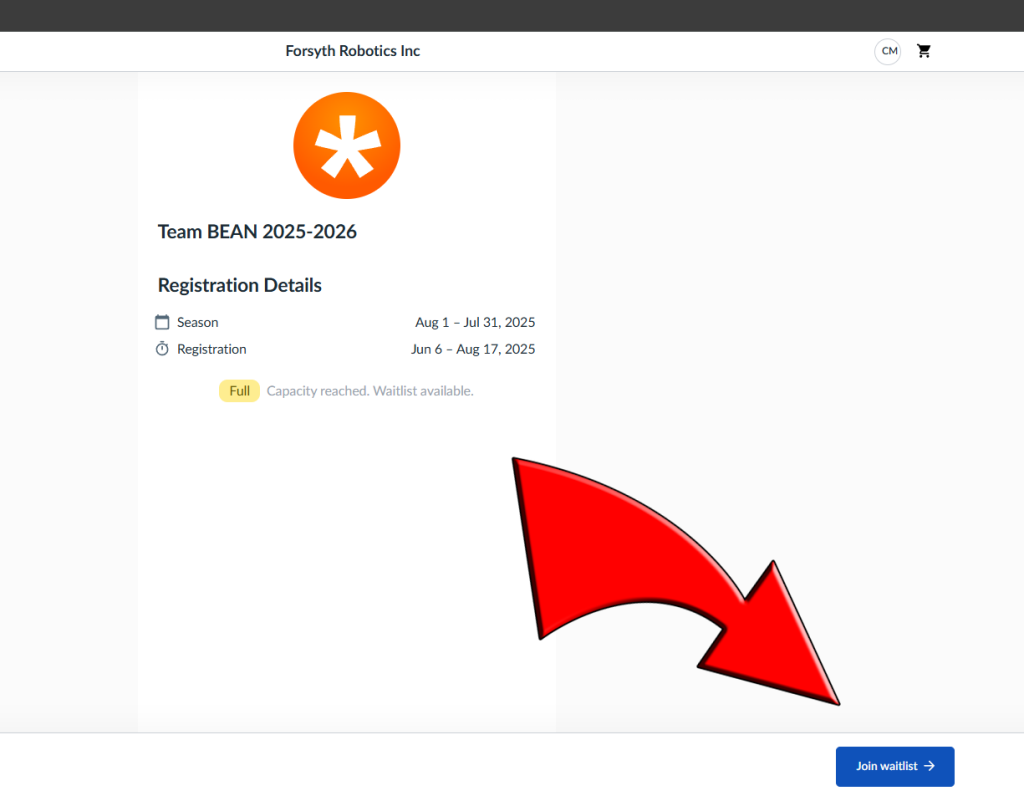Click the calendar icon beside Season
The width and height of the screenshot is (1024, 796).
tap(162, 322)
